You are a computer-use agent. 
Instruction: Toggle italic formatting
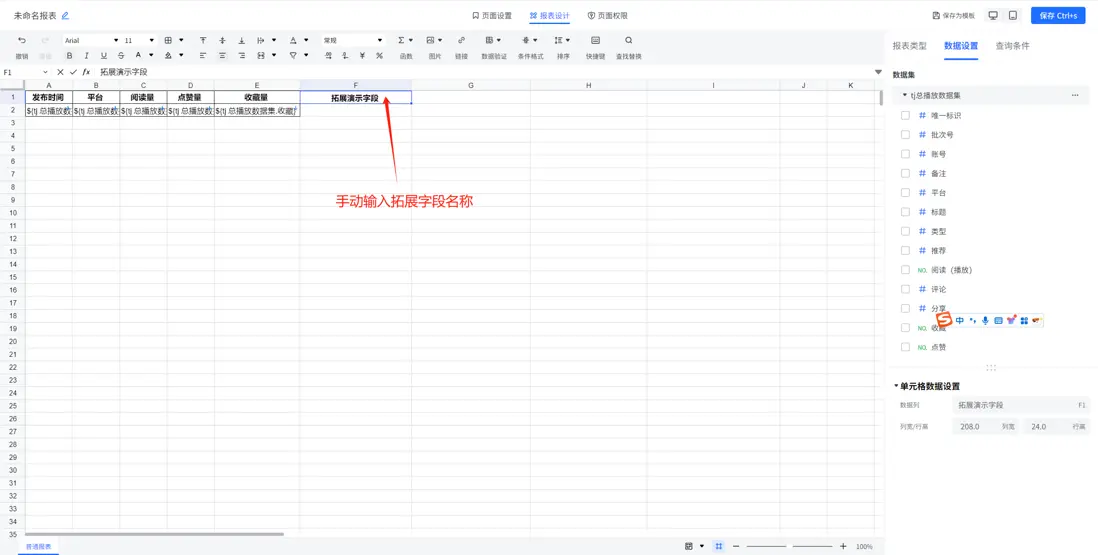pyautogui.click(x=86, y=56)
